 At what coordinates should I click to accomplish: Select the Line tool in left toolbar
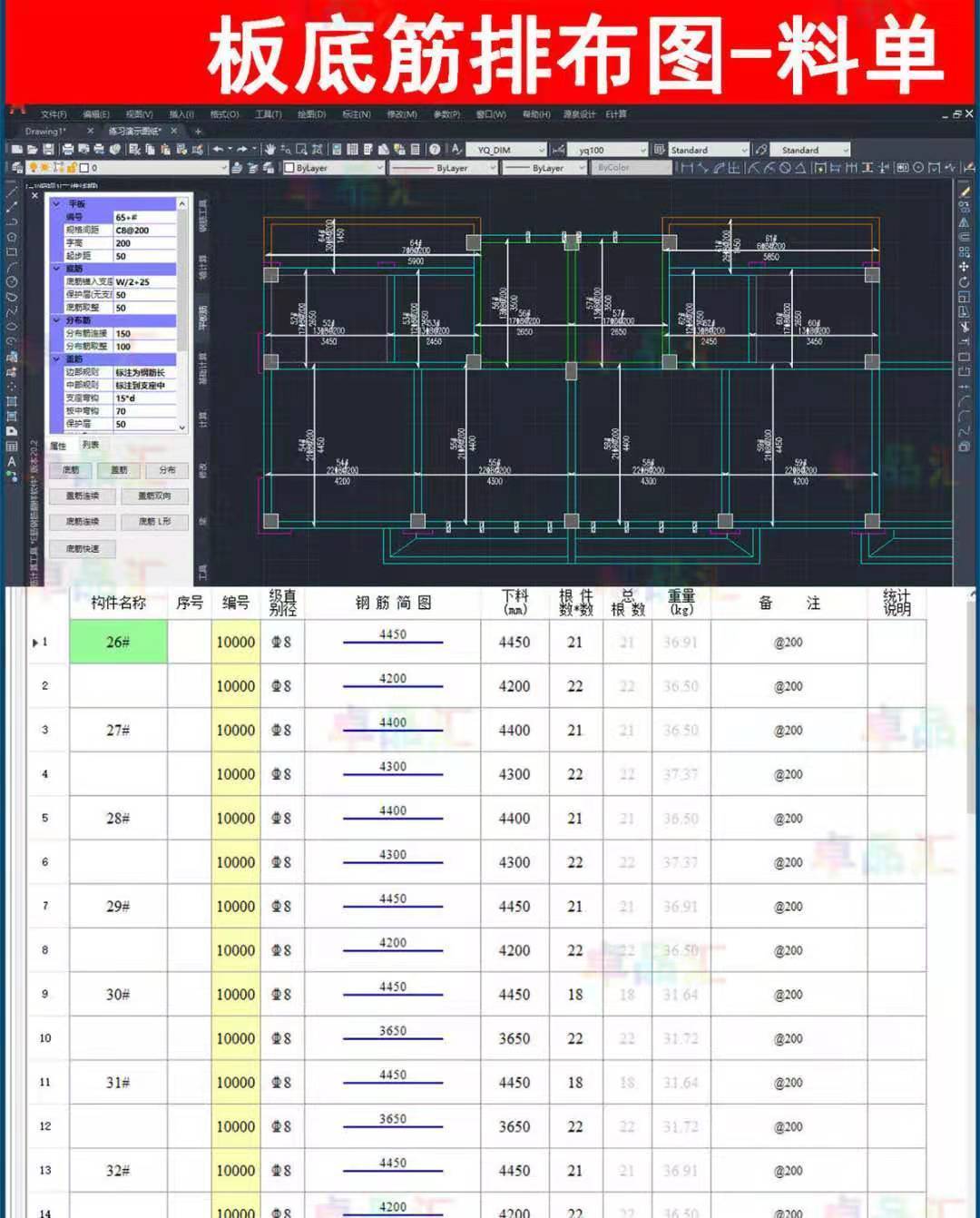click(12, 192)
